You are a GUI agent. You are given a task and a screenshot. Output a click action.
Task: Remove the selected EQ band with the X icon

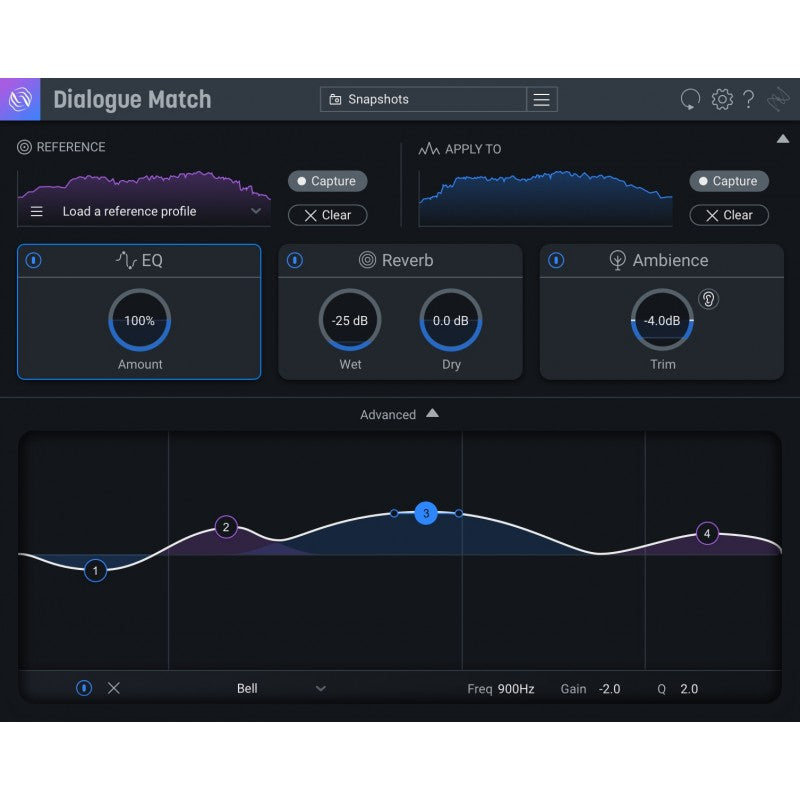(113, 688)
